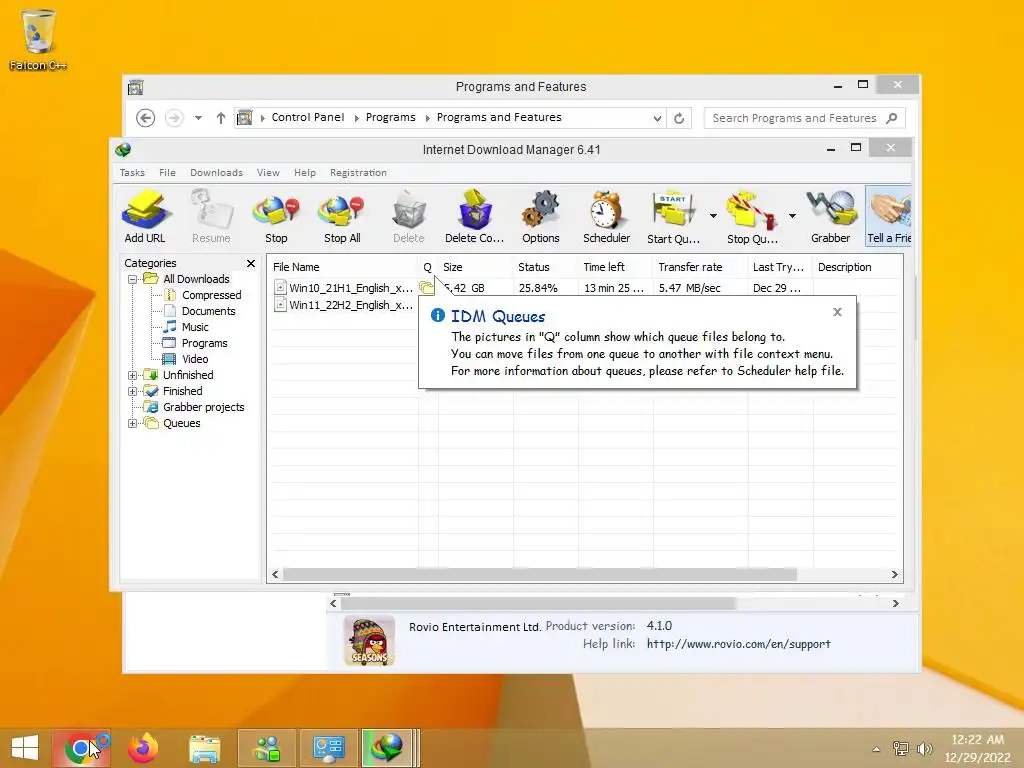Open File Explorer from the taskbar

pyautogui.click(x=204, y=748)
